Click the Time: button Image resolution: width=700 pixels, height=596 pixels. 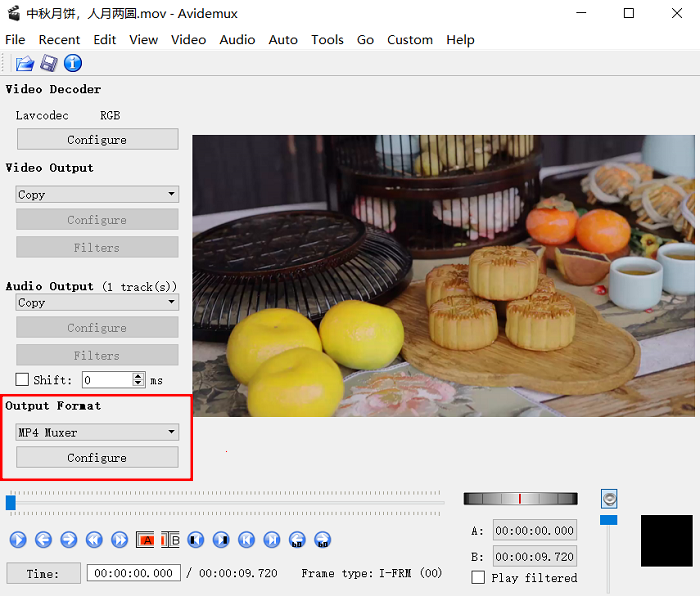point(43,573)
